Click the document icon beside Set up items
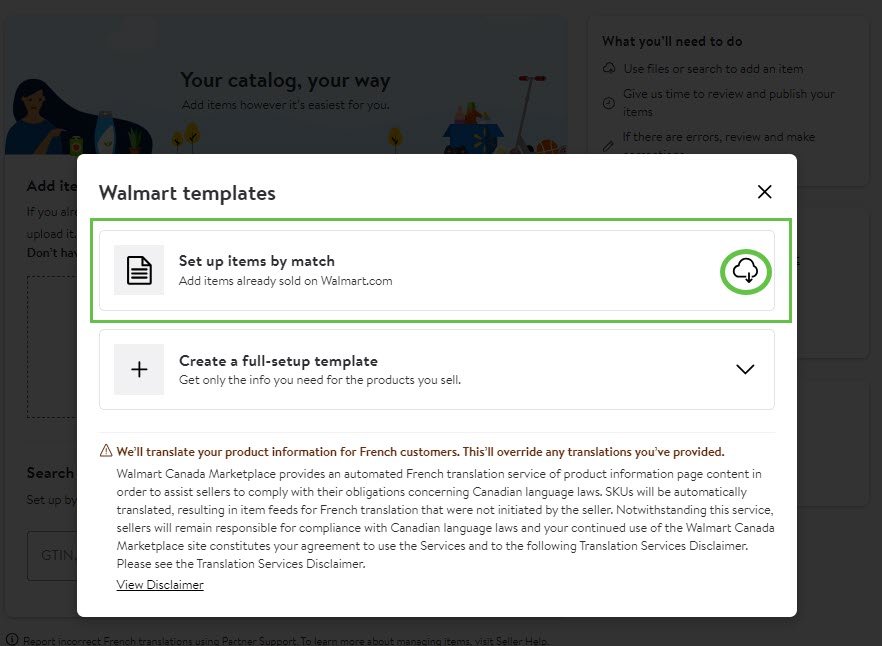The image size is (882, 646). pos(139,270)
